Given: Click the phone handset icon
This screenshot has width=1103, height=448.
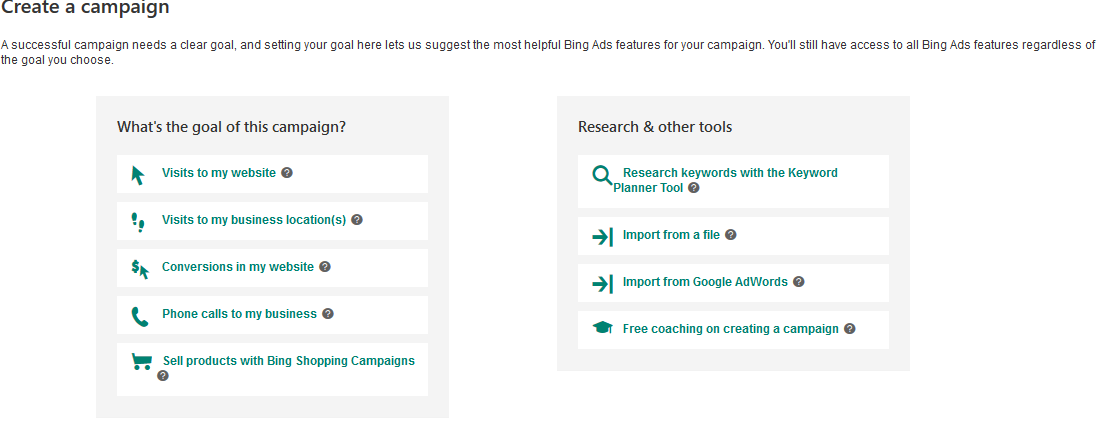Looking at the screenshot, I should pyautogui.click(x=140, y=317).
